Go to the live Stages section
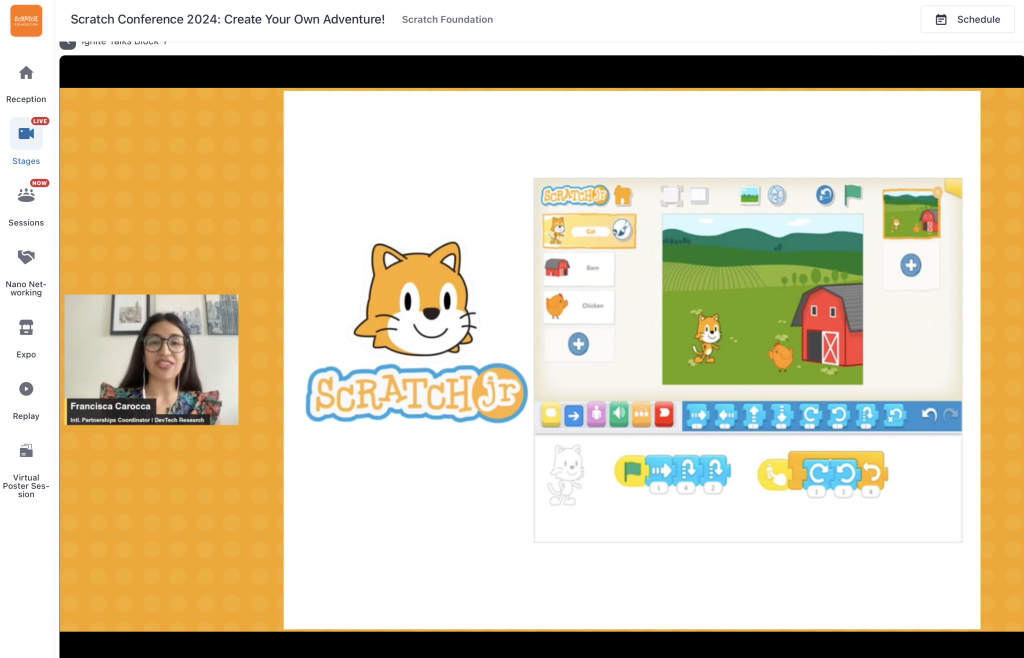Image resolution: width=1024 pixels, height=658 pixels. click(x=26, y=142)
